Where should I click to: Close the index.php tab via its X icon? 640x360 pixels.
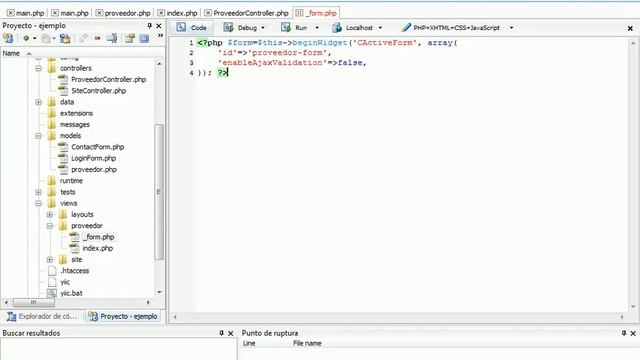click(161, 13)
